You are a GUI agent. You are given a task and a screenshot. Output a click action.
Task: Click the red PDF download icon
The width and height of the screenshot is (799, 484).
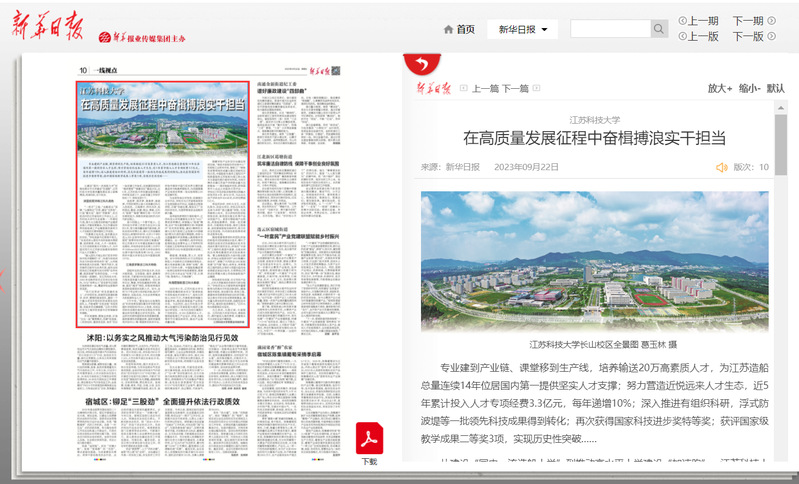369,439
